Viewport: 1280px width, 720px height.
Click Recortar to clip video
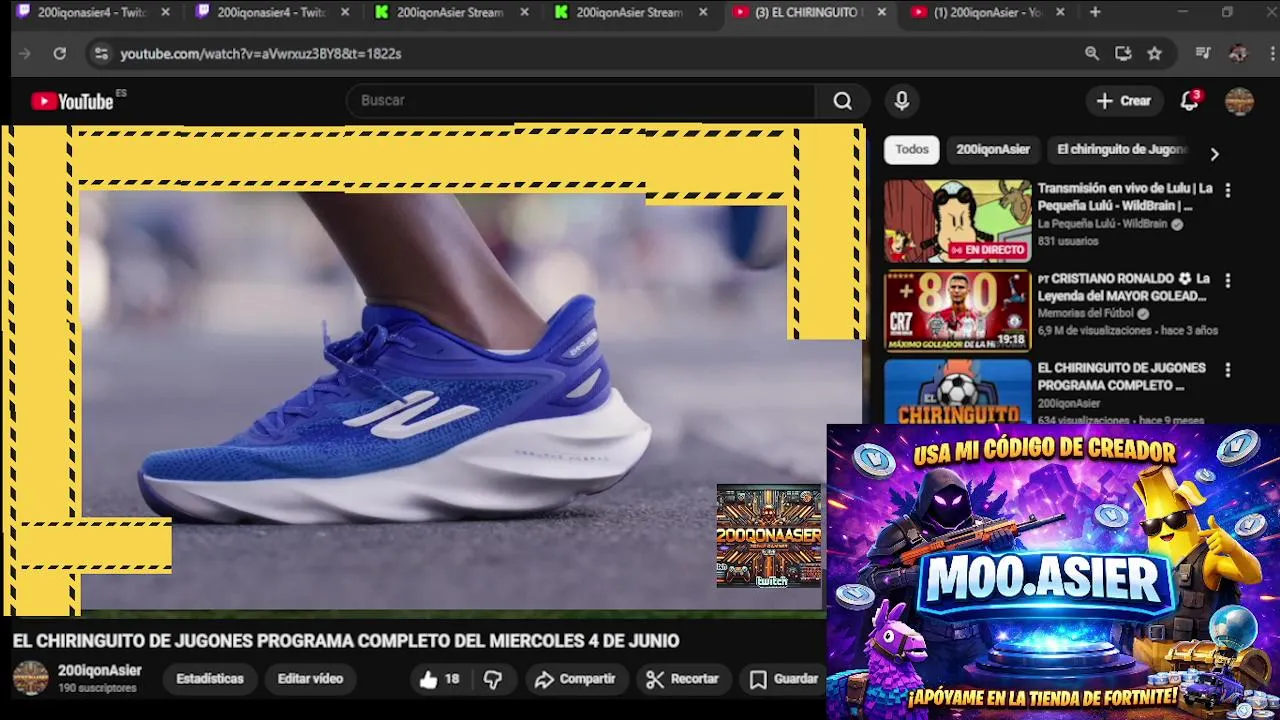click(x=683, y=680)
